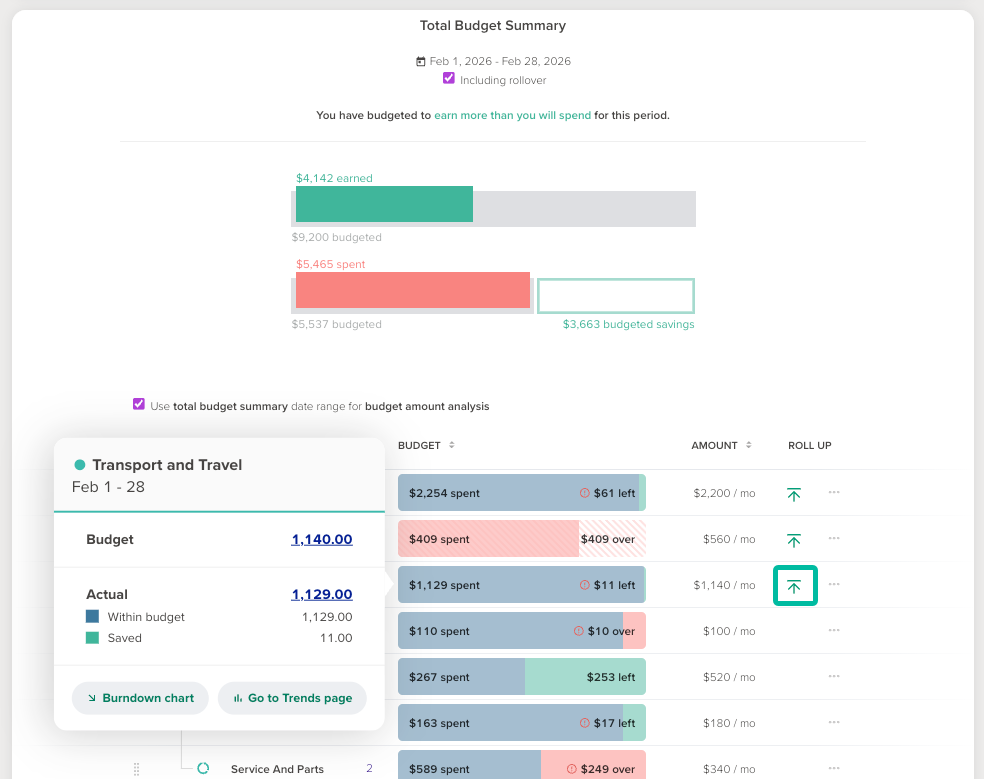Click the $5,537 budgeted label
Screen dimensions: 984x779
[x=336, y=324]
